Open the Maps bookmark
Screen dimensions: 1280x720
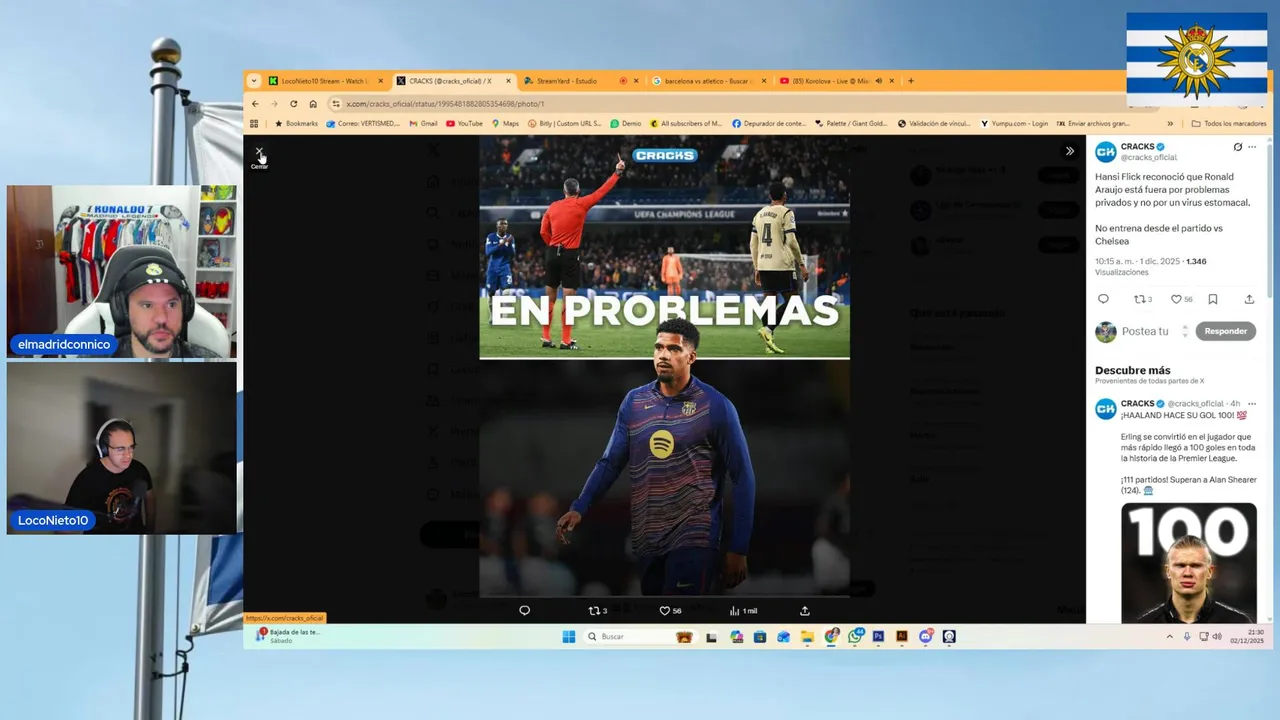point(505,124)
